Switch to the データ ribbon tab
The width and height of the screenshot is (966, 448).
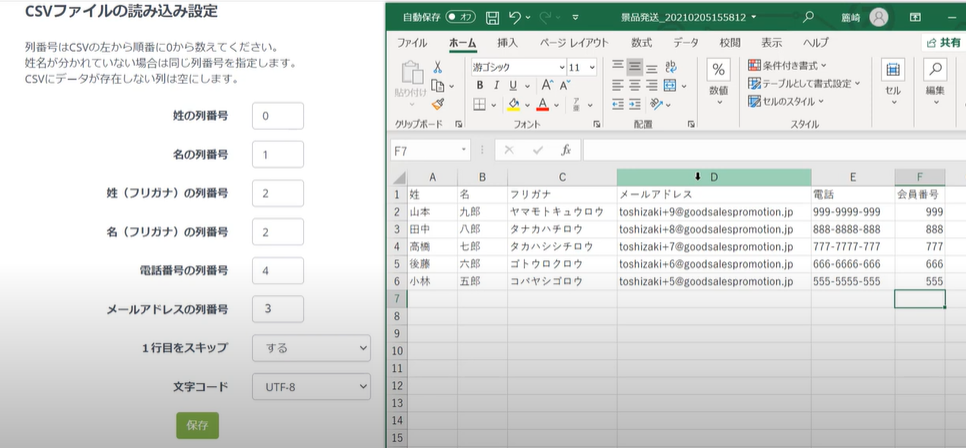(x=686, y=43)
